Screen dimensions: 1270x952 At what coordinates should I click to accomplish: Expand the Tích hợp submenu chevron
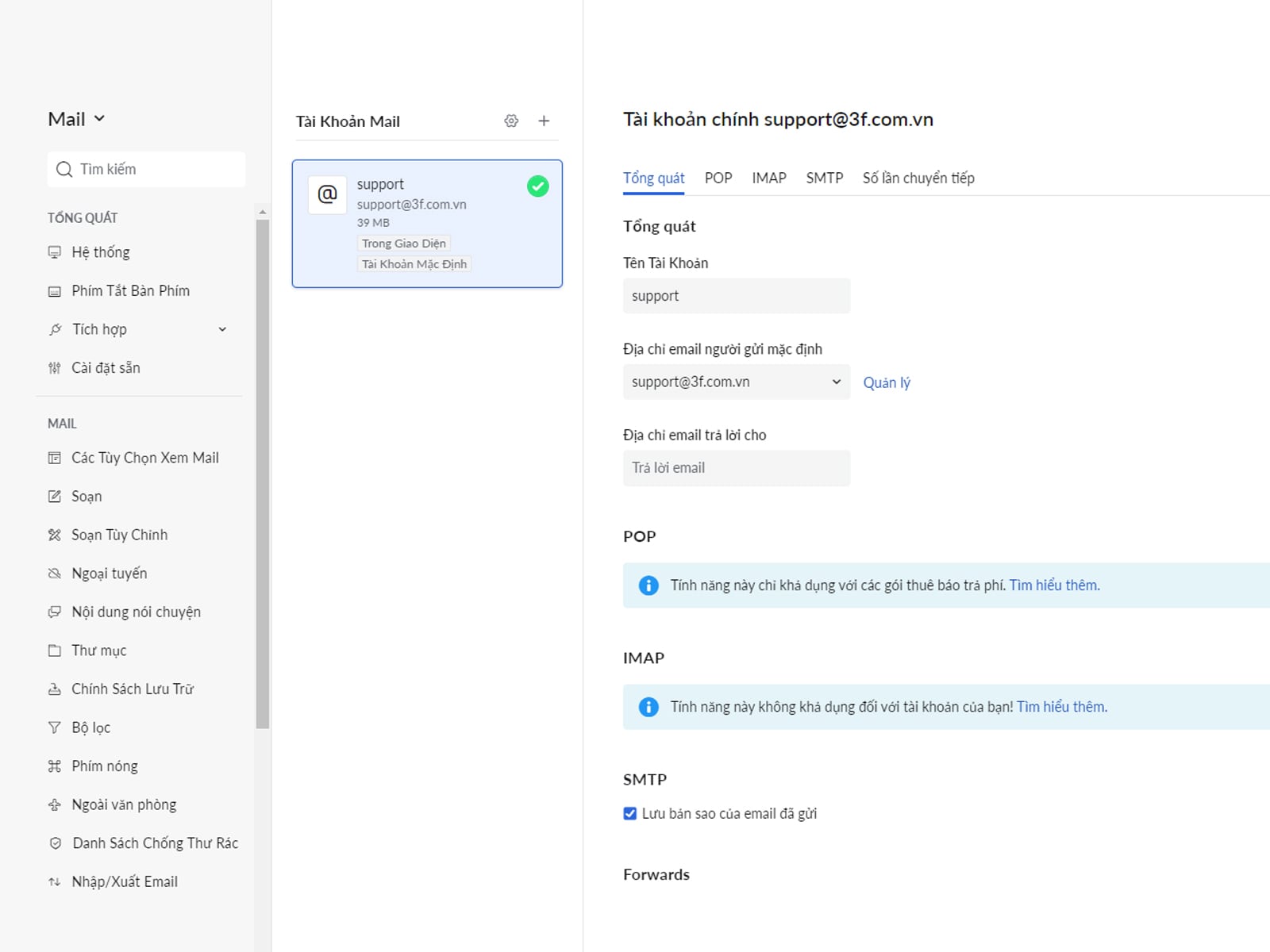coord(222,329)
